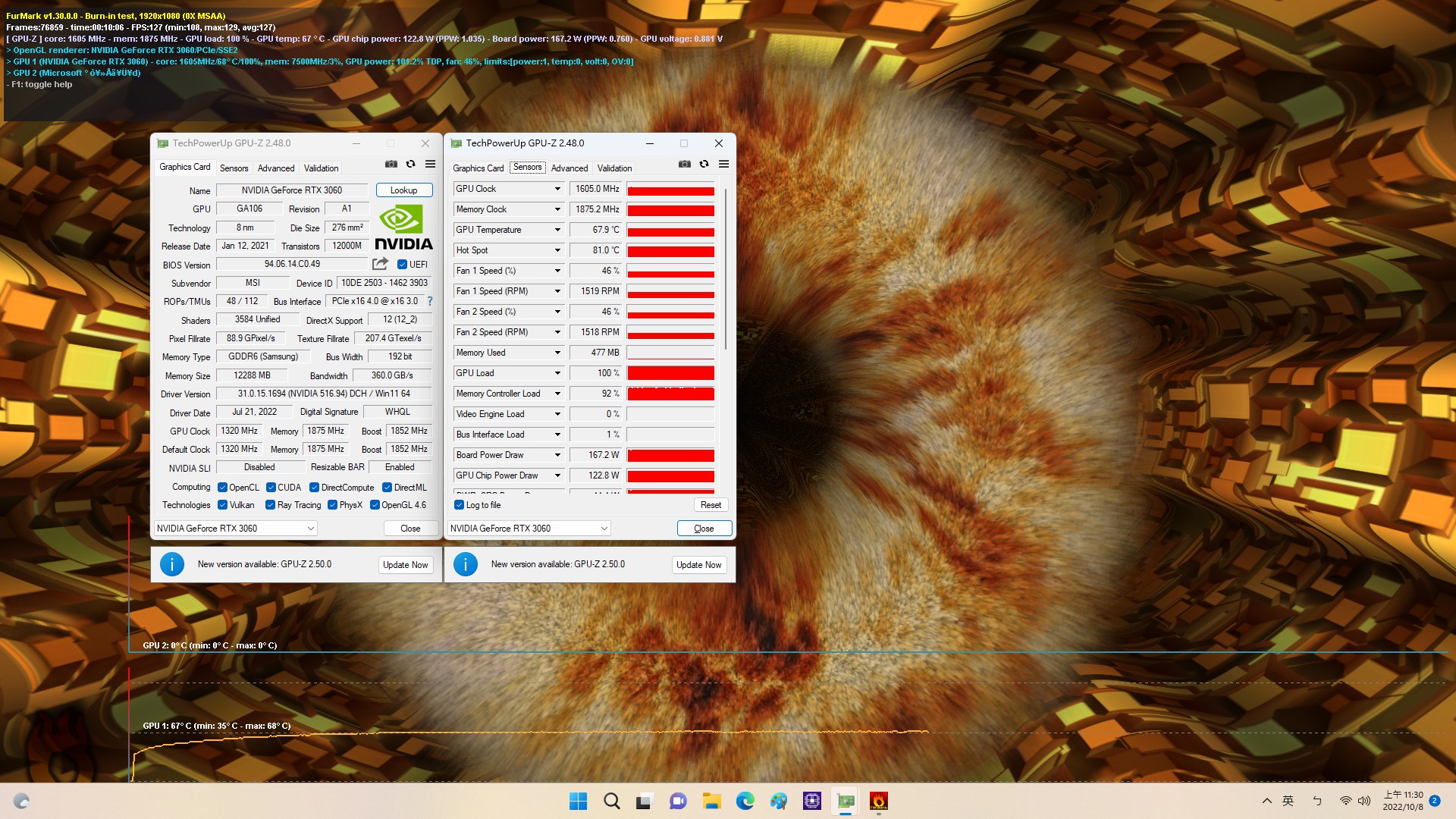Open hamburger menu in left GPU-Z window
1456x819 pixels.
(430, 164)
